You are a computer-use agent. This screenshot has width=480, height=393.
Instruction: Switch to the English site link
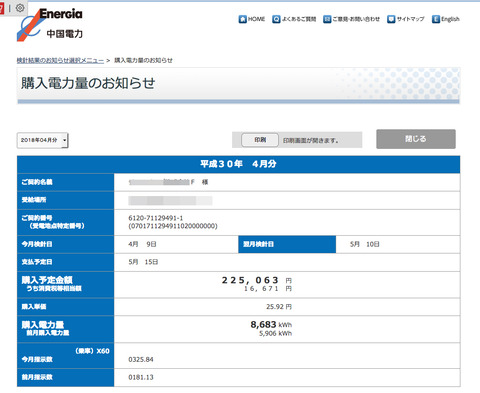(x=450, y=19)
